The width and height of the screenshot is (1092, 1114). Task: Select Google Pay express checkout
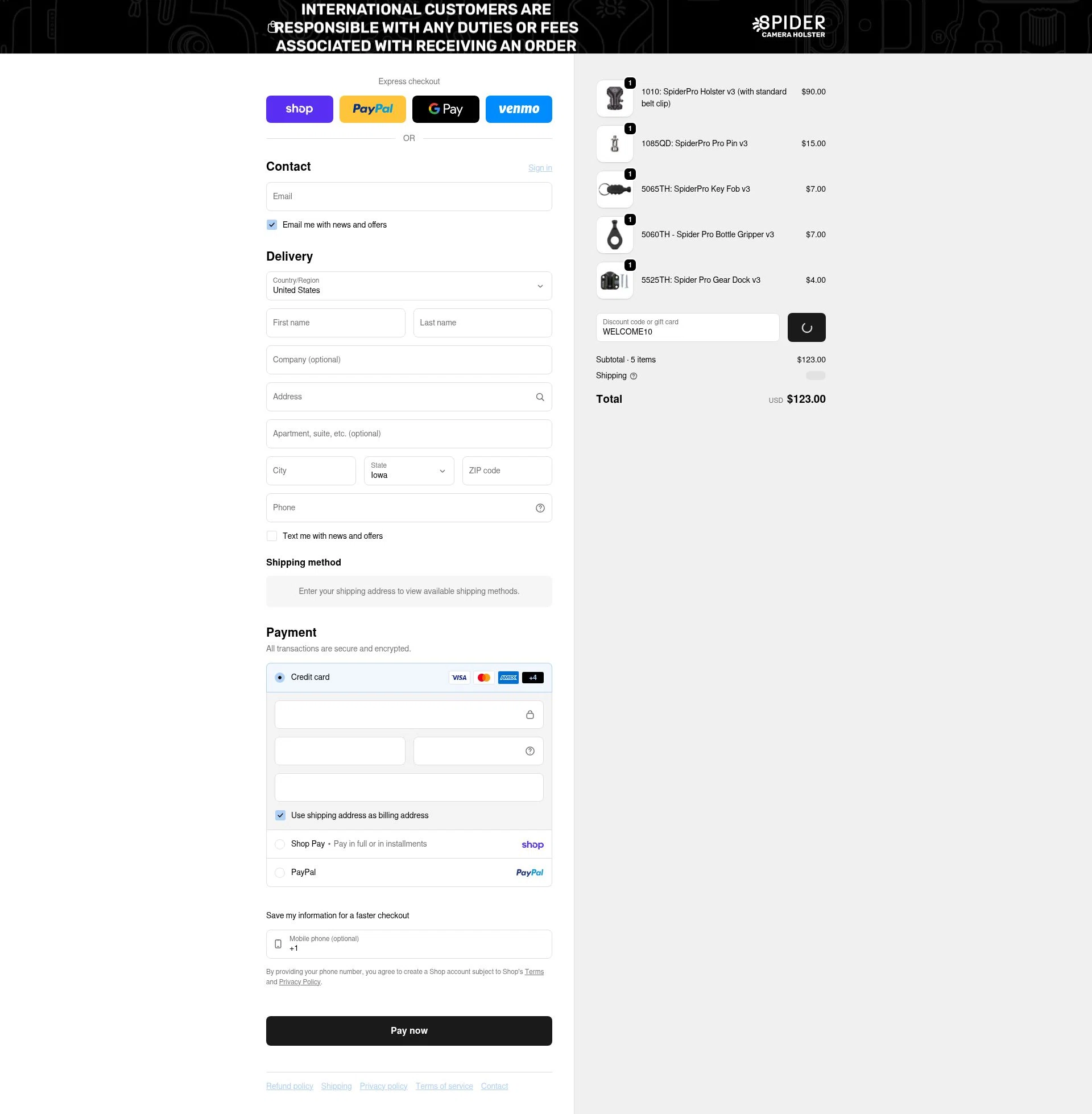[x=446, y=109]
